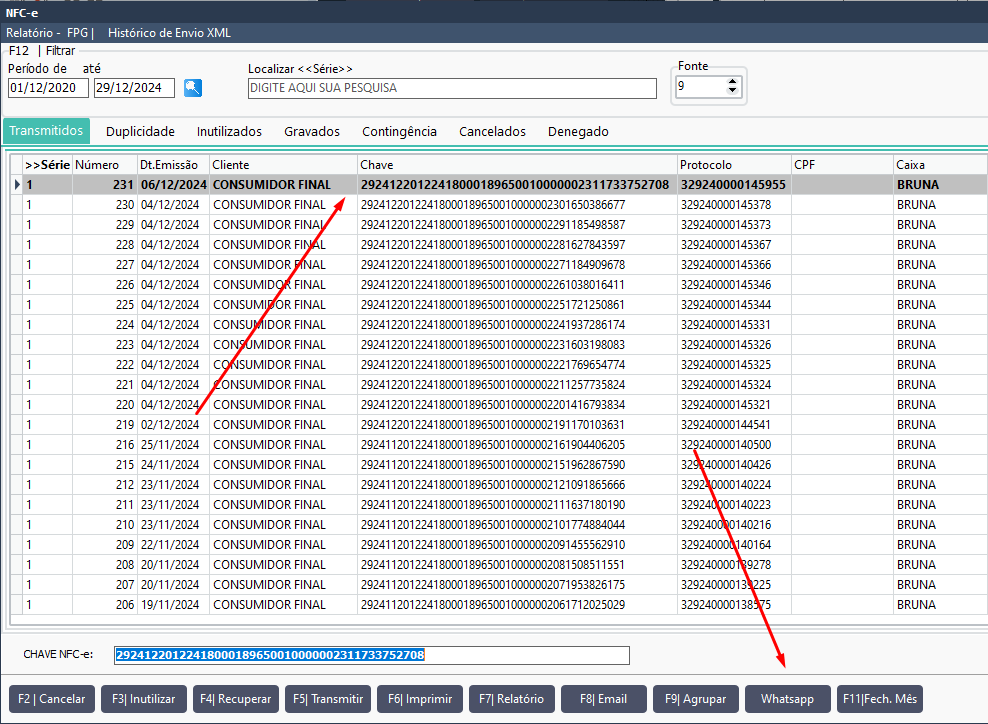Click the F2 | Cancelar button
Screen dimensions: 988x724
coord(52,699)
